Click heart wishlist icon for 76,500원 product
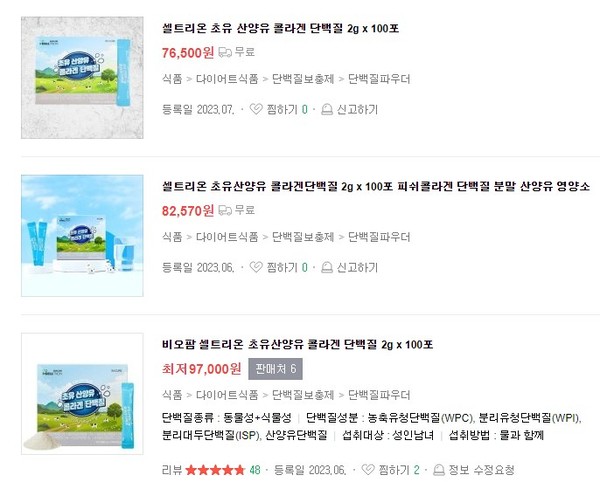Viewport: 600px width, 482px height. point(256,109)
